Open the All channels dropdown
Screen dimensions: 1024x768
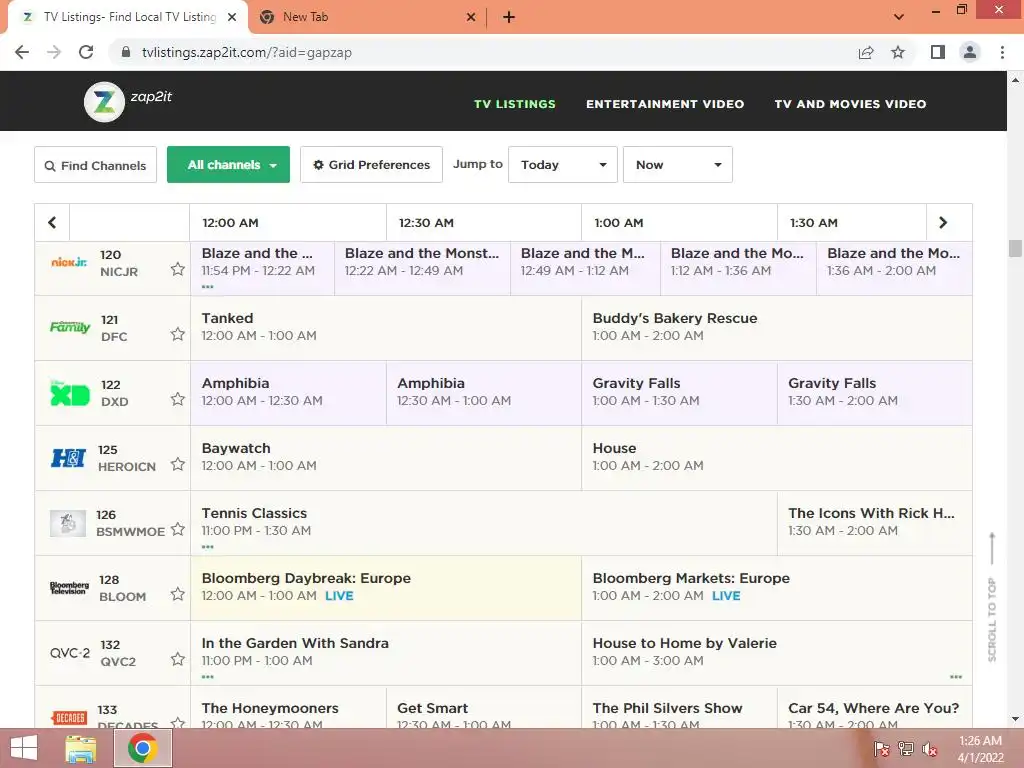coord(229,165)
